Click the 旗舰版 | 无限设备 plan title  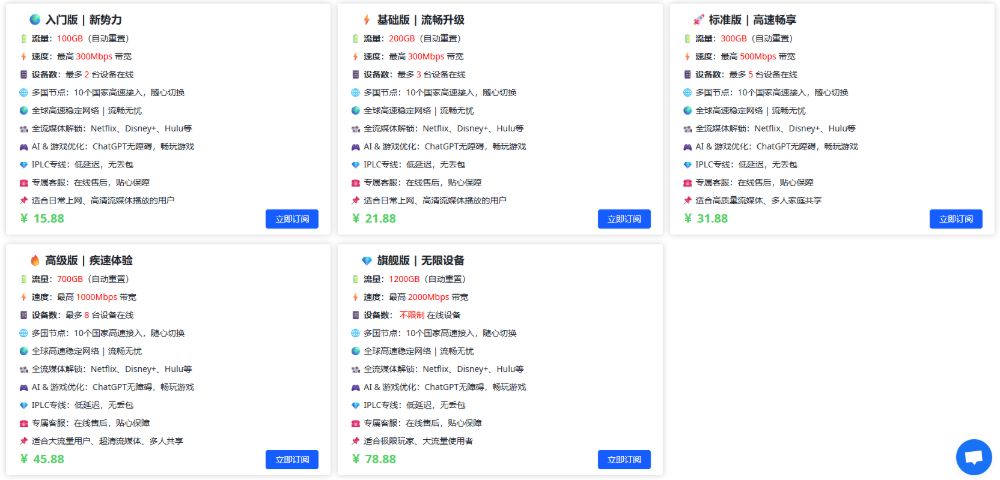pyautogui.click(x=421, y=261)
